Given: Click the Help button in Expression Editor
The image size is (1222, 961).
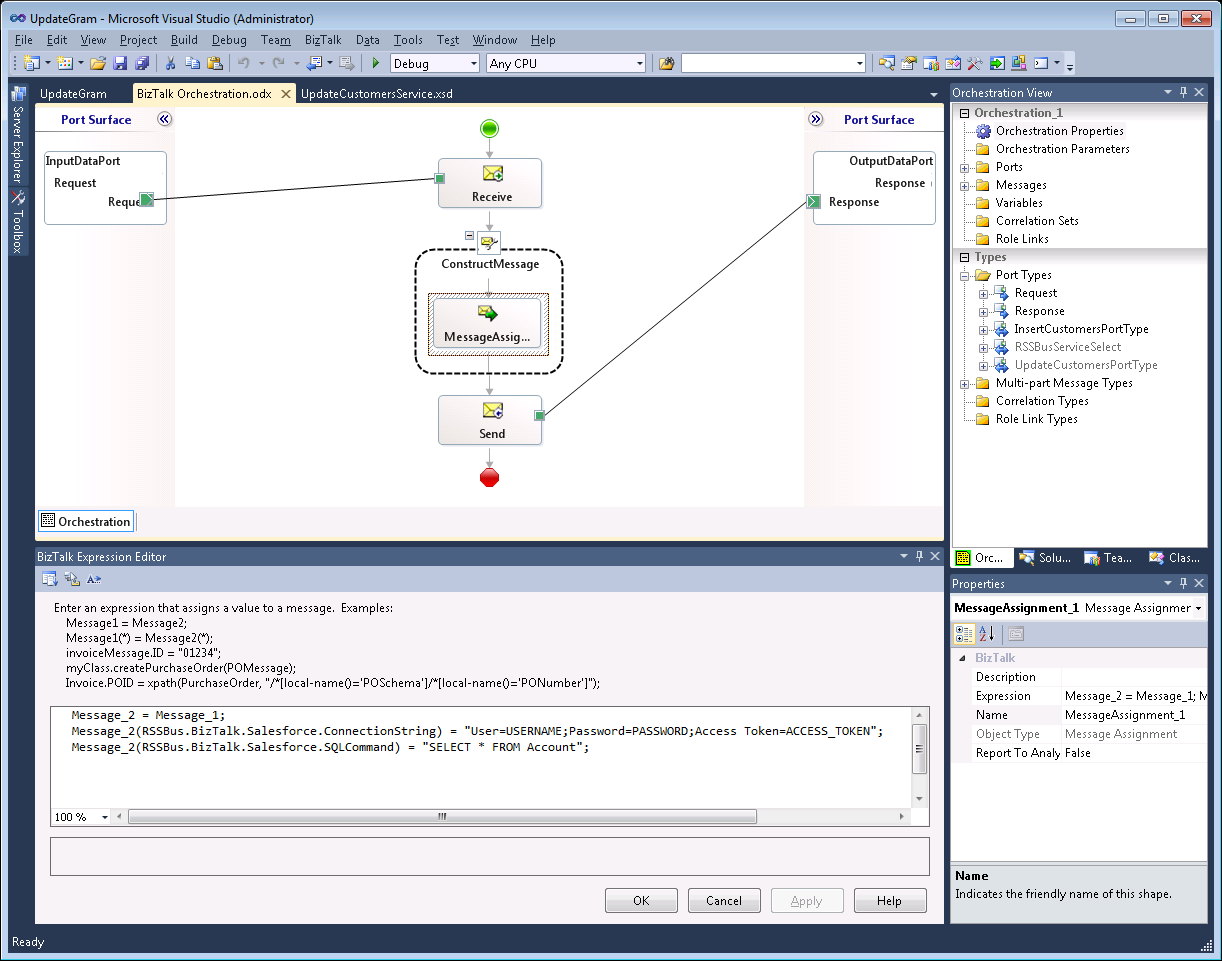Looking at the screenshot, I should pos(889,901).
